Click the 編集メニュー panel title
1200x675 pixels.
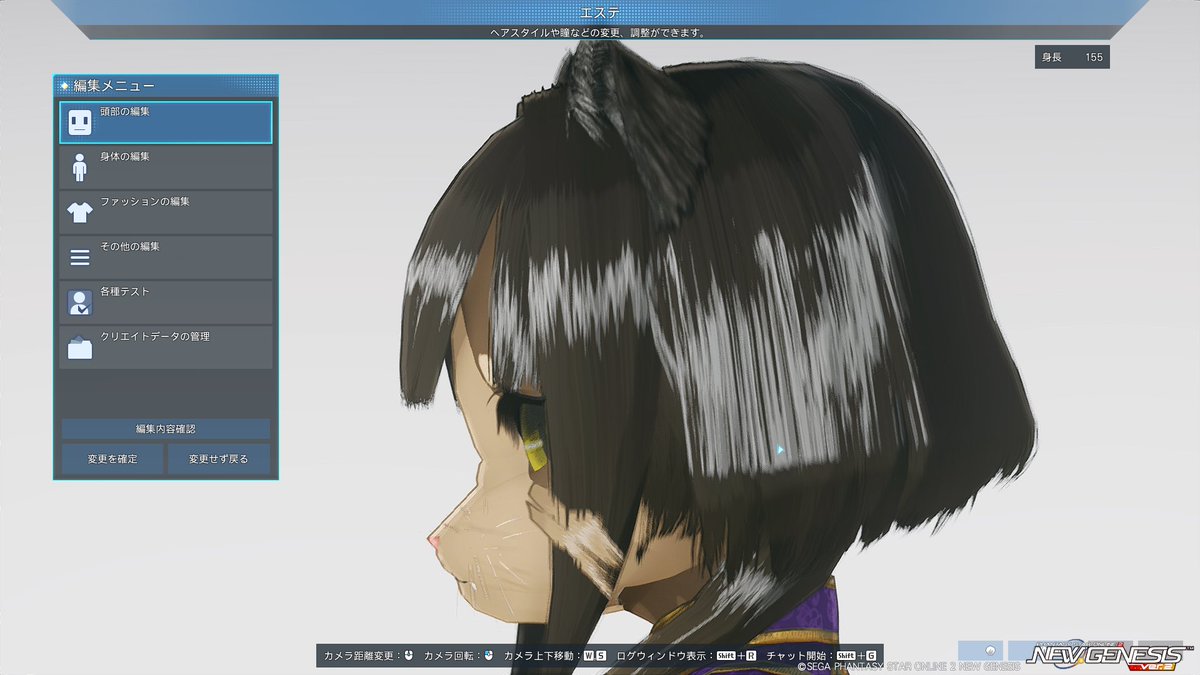114,86
